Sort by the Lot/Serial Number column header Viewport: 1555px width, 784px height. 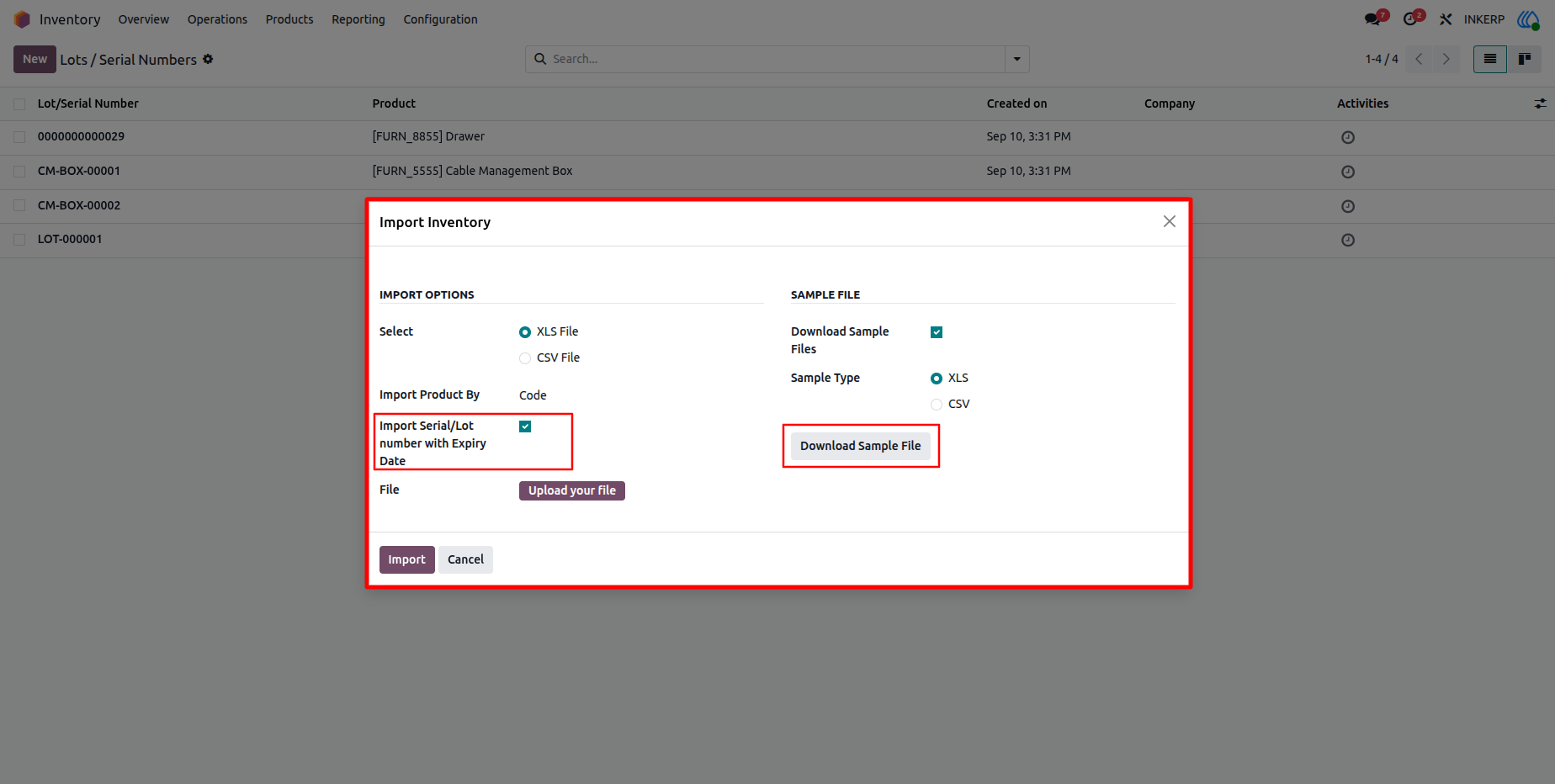pyautogui.click(x=88, y=103)
